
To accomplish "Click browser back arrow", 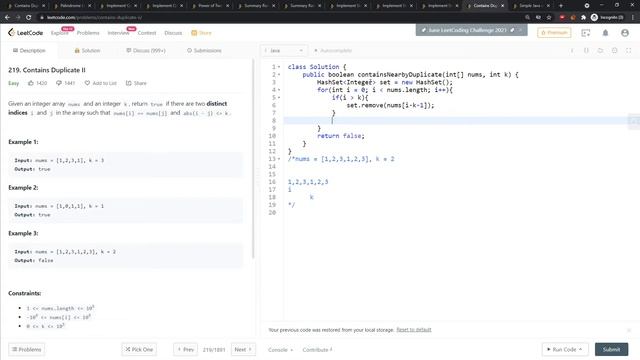I will 7,18.
